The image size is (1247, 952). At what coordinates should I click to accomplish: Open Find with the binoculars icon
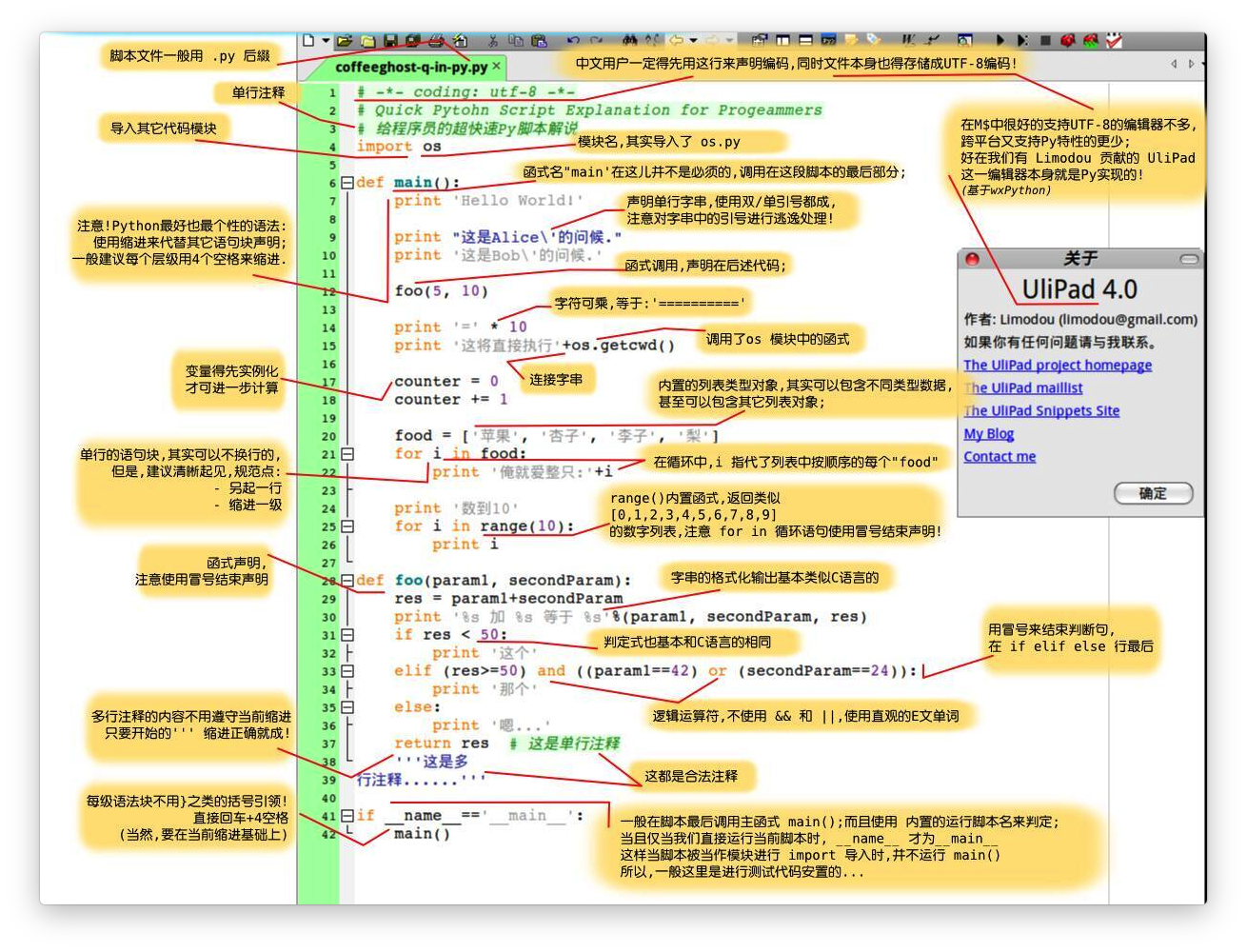coord(629,41)
